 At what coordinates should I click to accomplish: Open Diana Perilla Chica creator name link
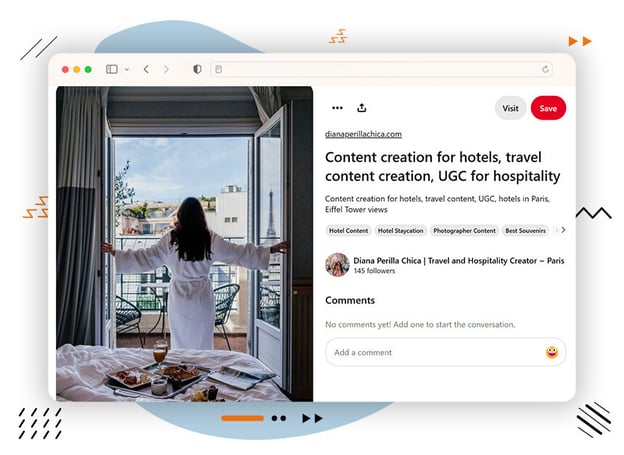click(458, 261)
